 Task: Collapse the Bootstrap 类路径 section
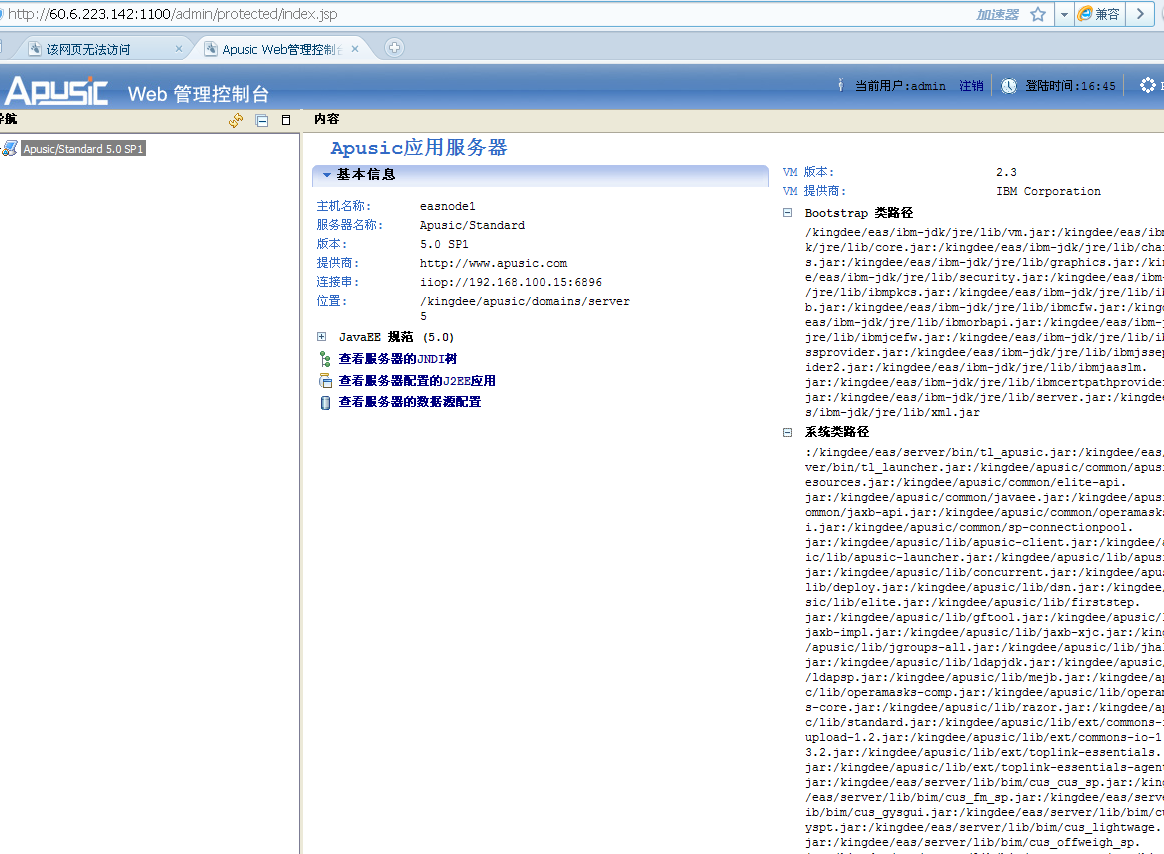[x=787, y=212]
